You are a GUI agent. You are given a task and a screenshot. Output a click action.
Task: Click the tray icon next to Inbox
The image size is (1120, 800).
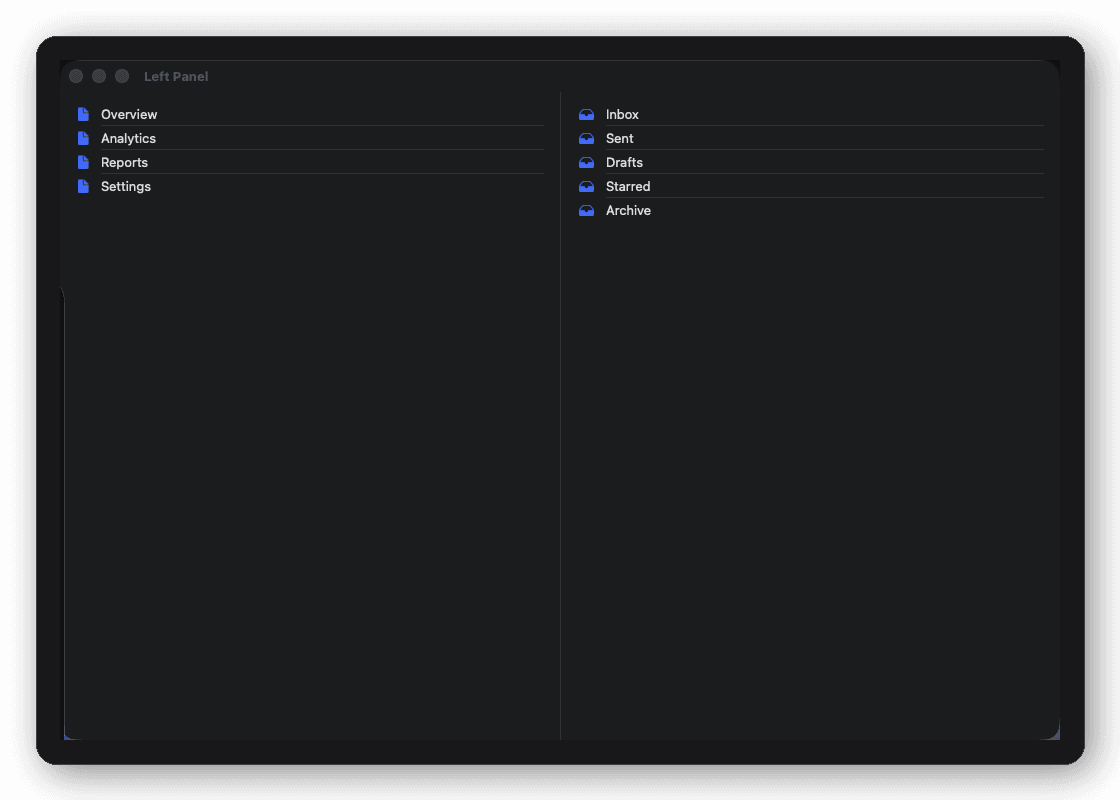586,114
